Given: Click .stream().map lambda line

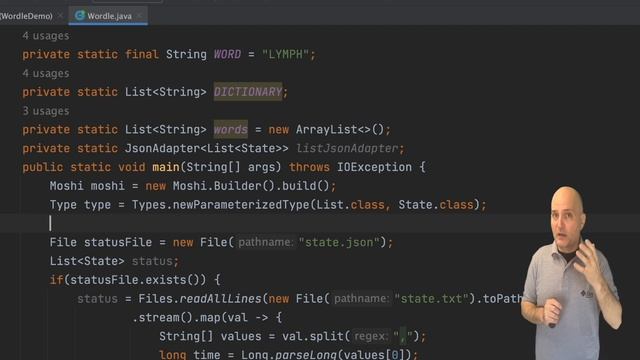Looking at the screenshot, I should (x=207, y=317).
